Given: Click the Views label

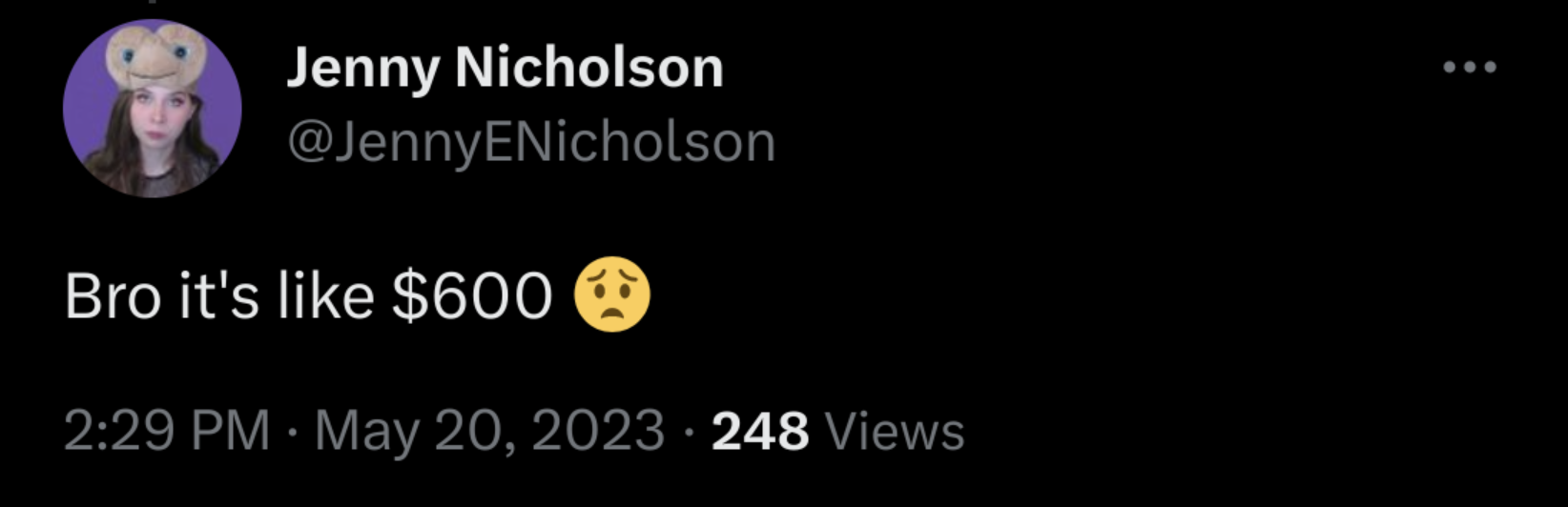Looking at the screenshot, I should point(895,431).
